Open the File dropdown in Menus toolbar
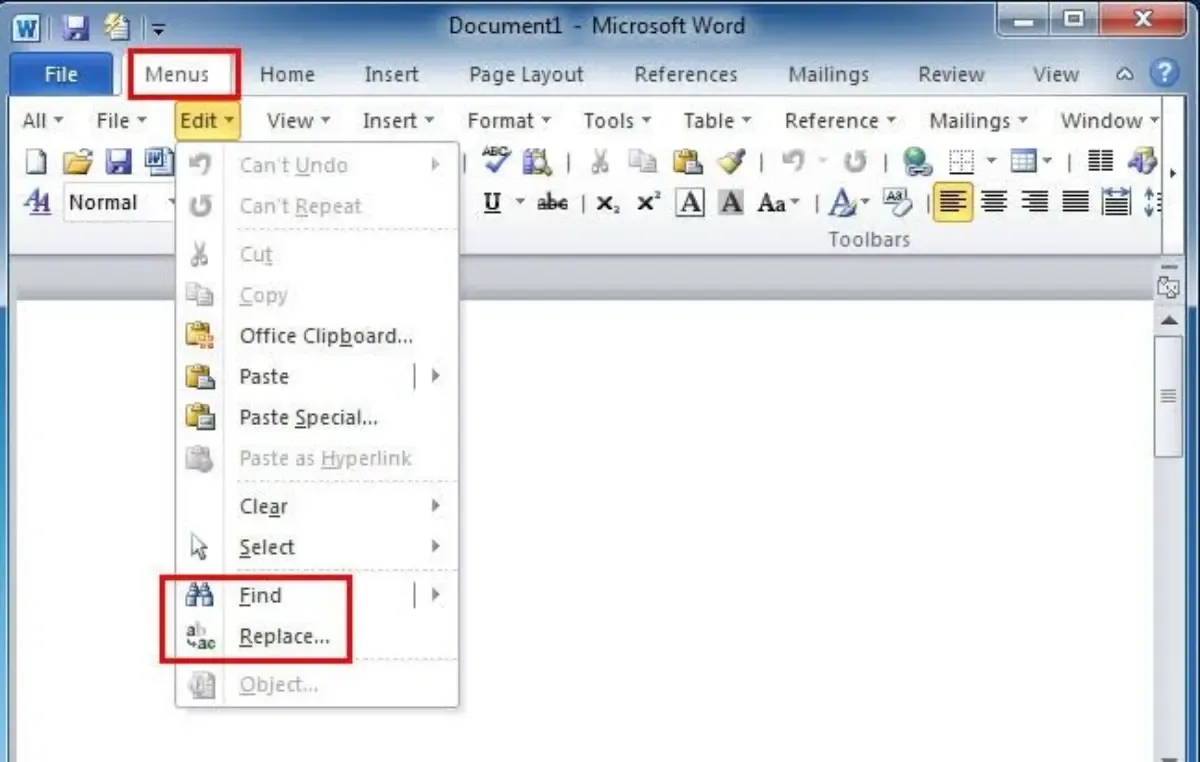This screenshot has width=1200, height=762. click(121, 121)
